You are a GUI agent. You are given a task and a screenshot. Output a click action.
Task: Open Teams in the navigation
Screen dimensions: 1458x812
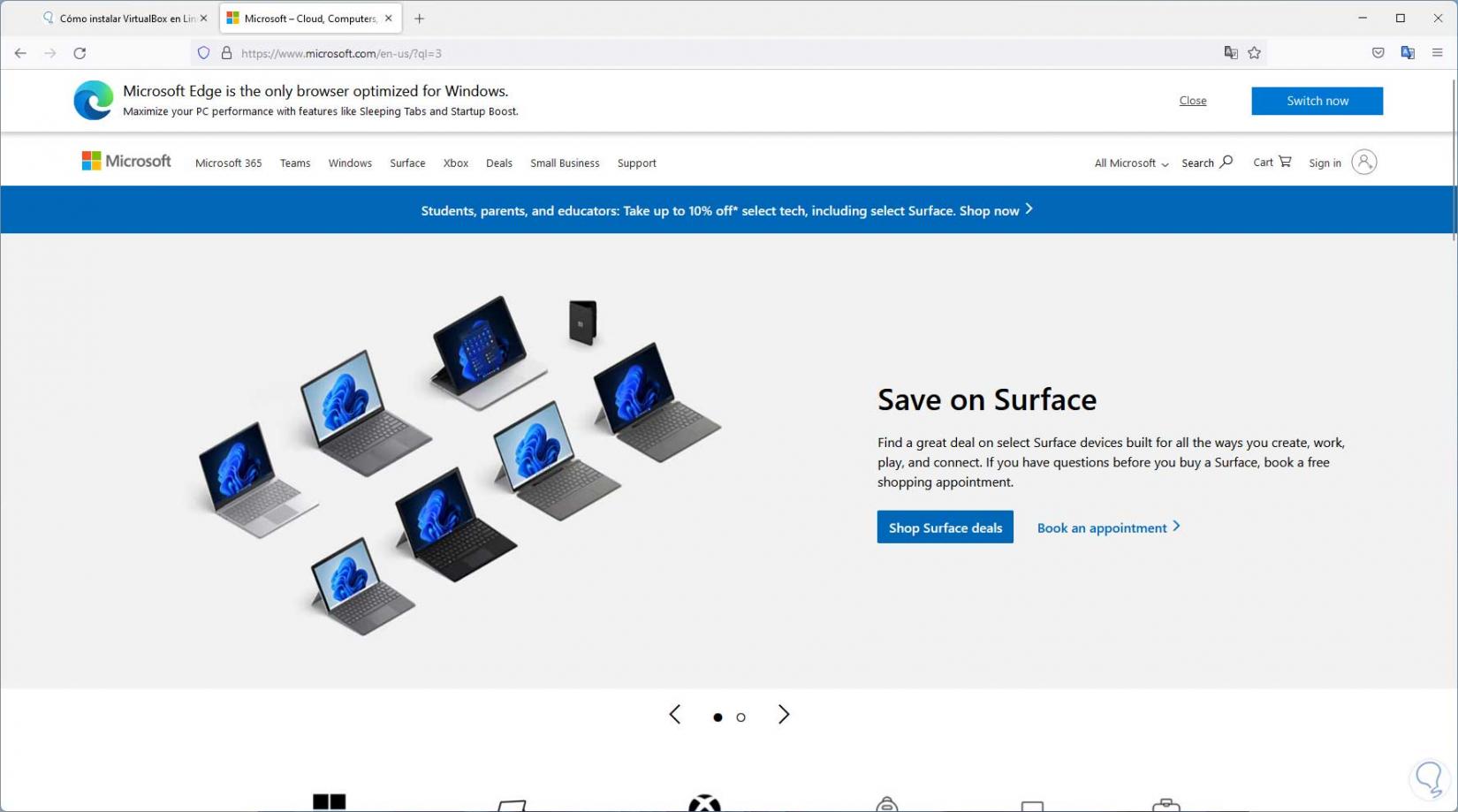[x=295, y=163]
